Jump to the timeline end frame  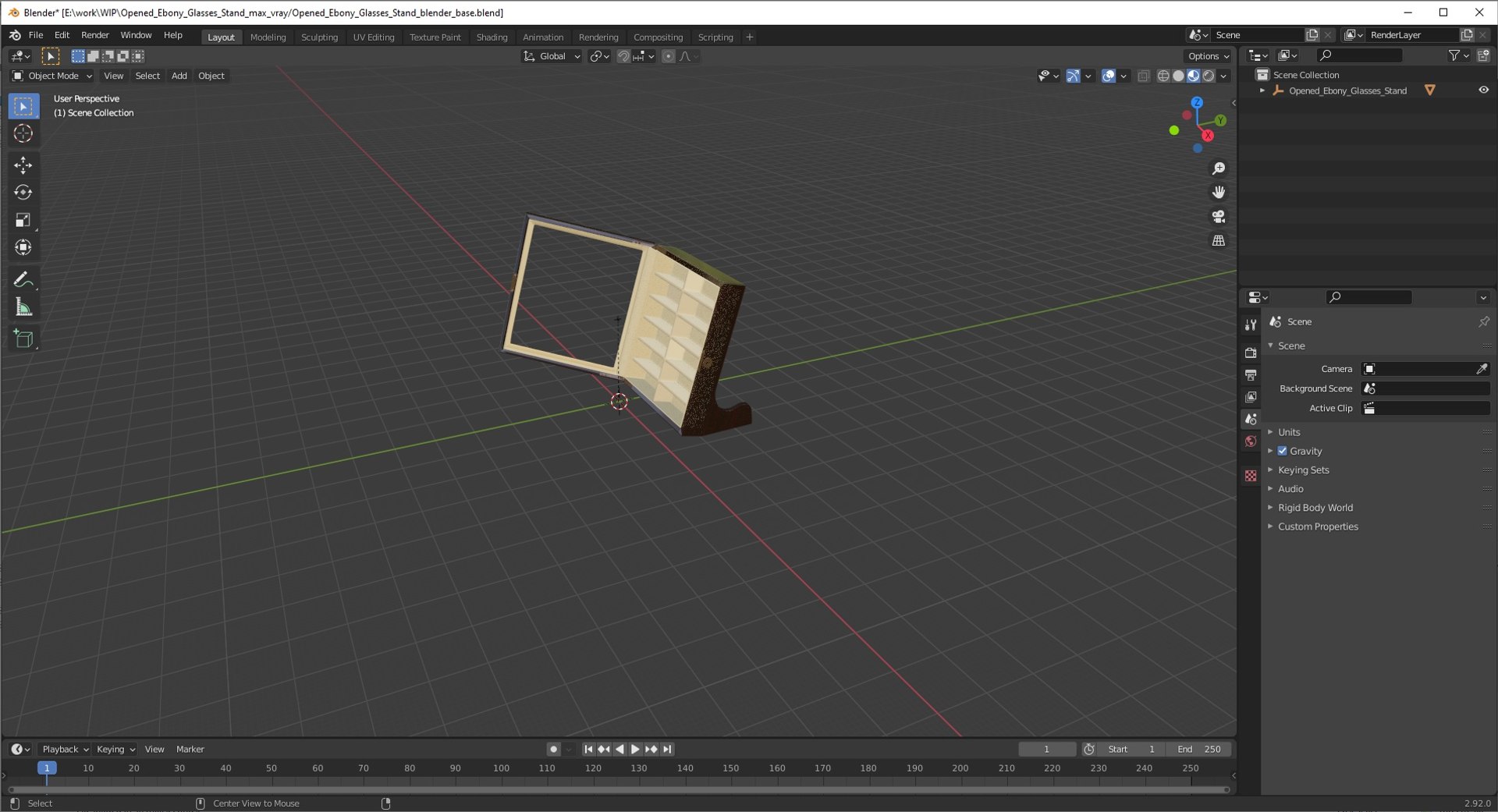(667, 749)
